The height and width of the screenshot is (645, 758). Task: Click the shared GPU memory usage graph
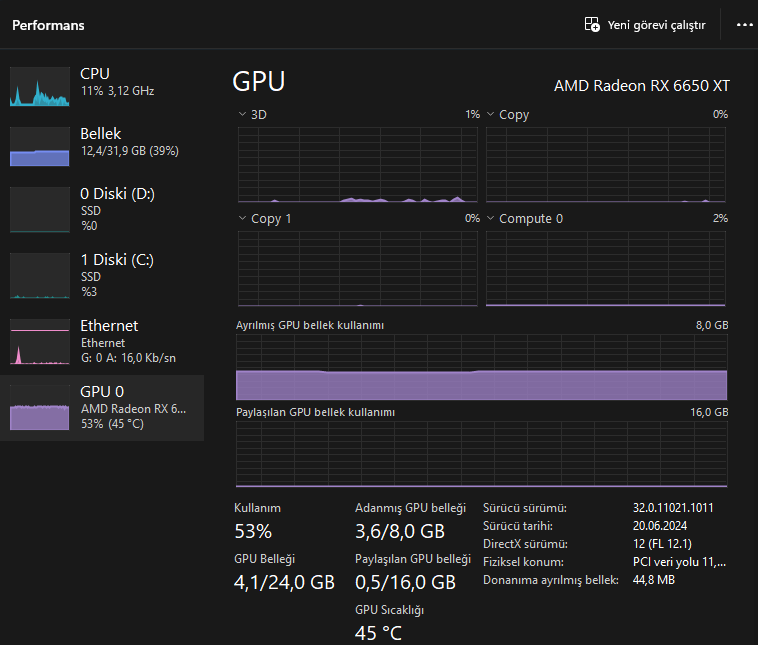[x=481, y=455]
